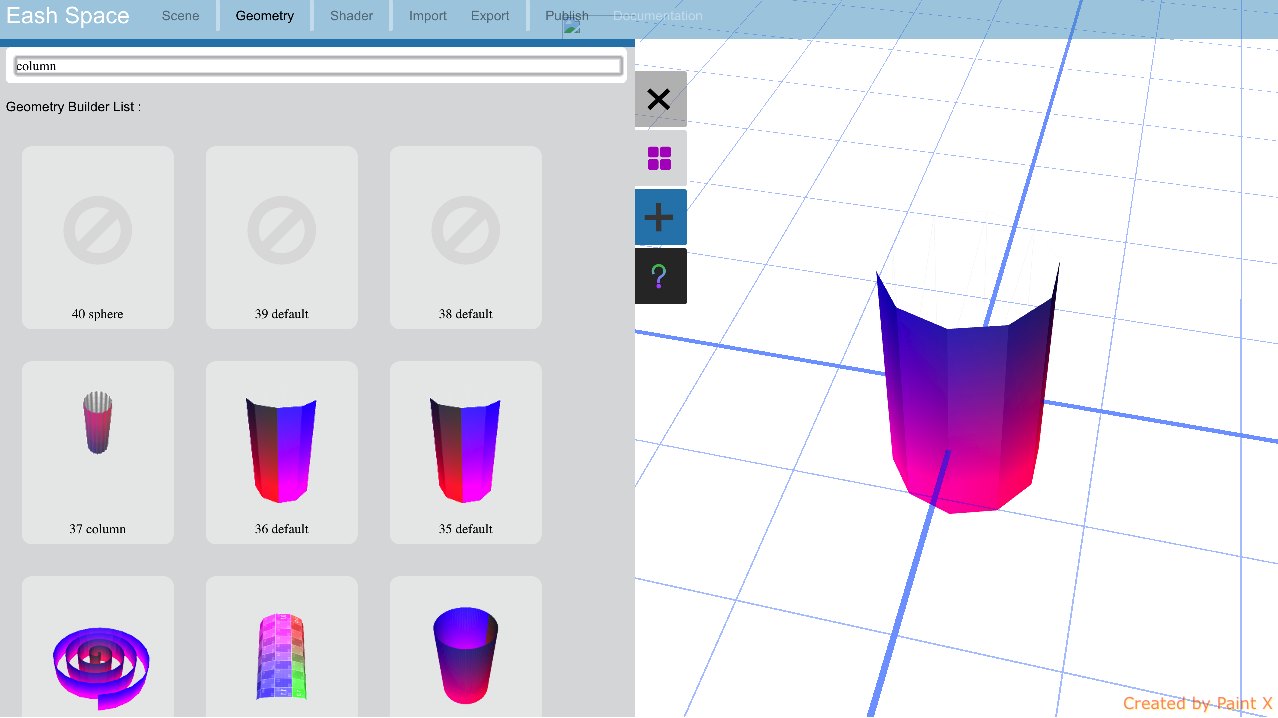
Task: Click the plus add icon
Action: tap(660, 217)
